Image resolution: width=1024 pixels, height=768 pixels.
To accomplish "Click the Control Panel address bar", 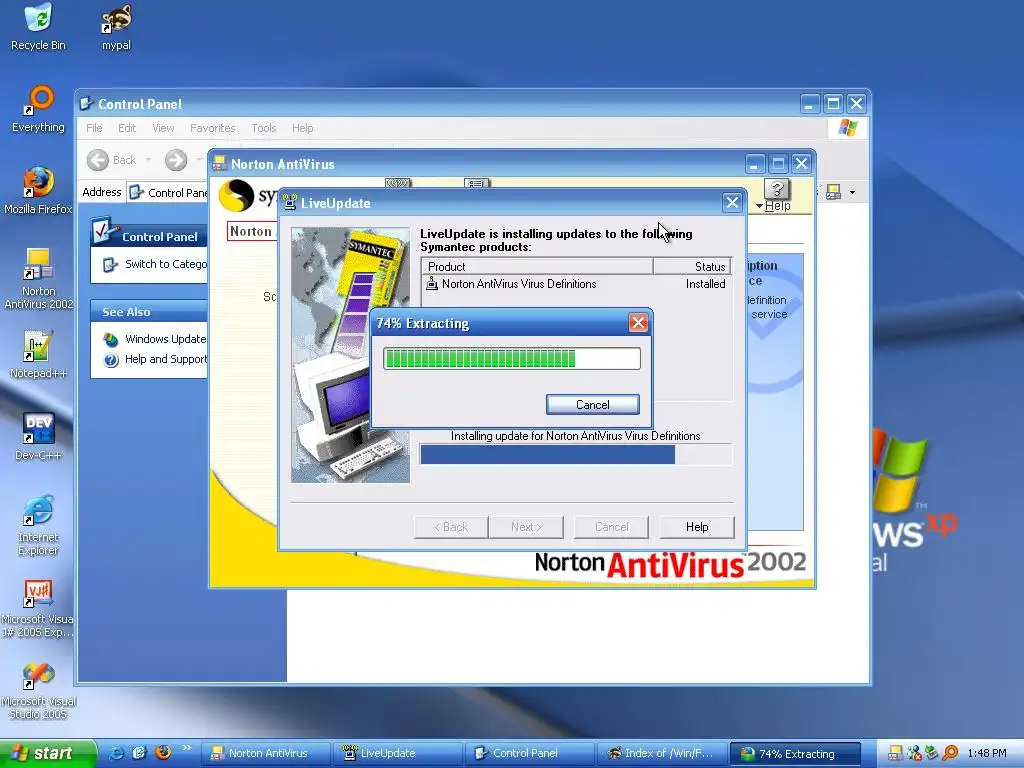I will (168, 193).
